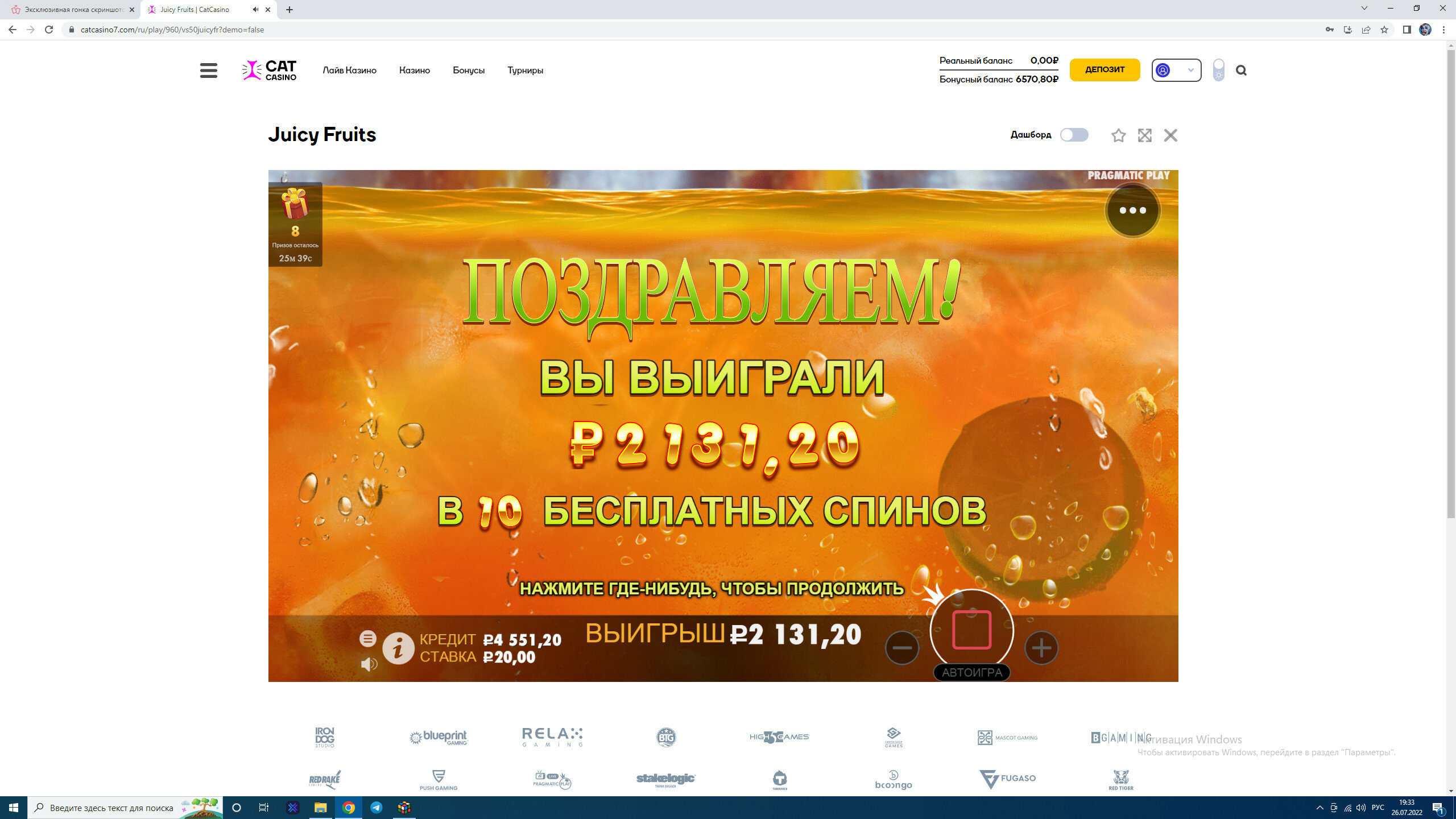Mute the game sound speaker icon
Viewport: 1456px width, 819px height.
pyautogui.click(x=369, y=664)
